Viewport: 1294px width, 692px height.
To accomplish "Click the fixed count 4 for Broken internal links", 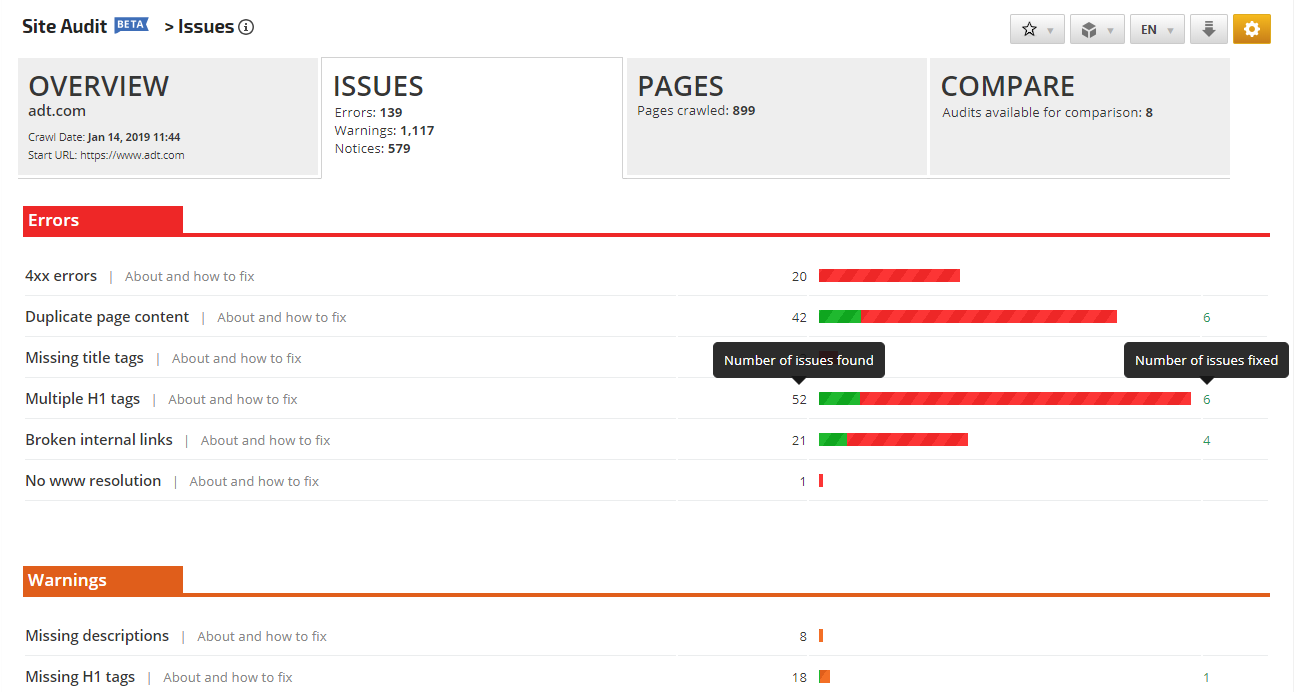I will tap(1206, 441).
